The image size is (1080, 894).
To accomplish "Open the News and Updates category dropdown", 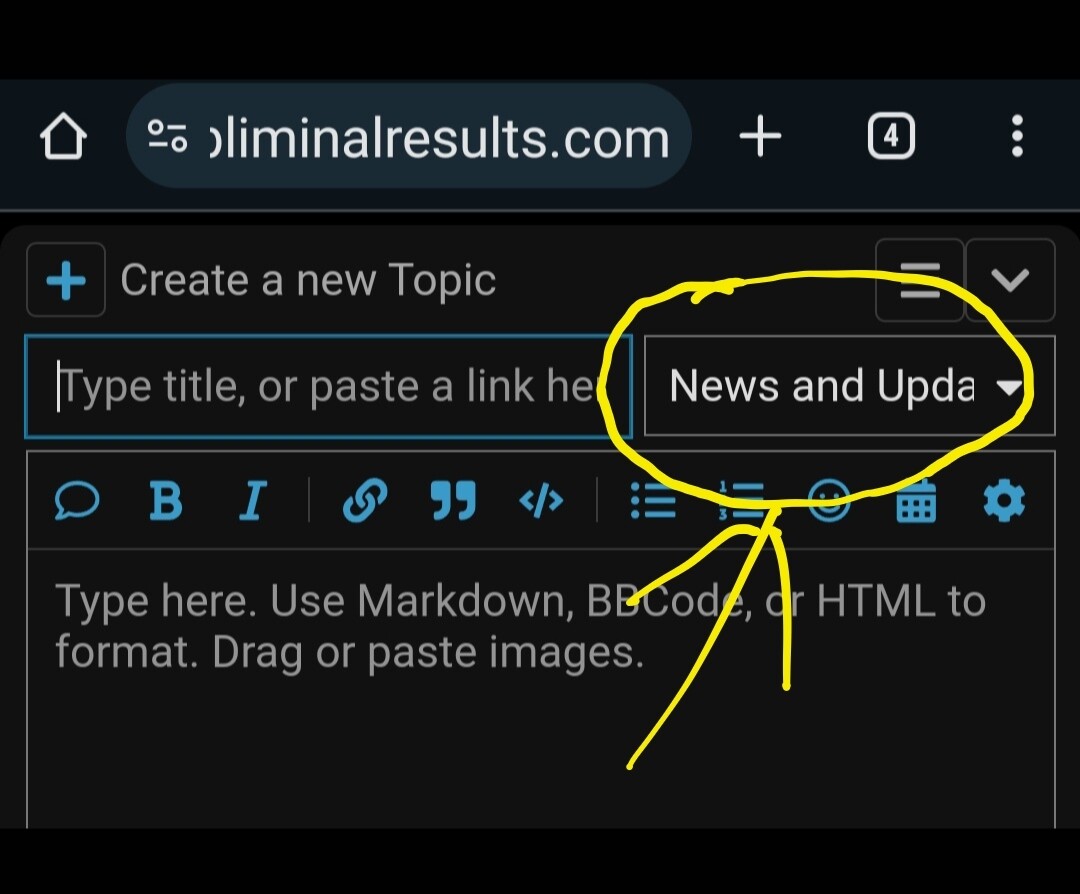I will 849,386.
